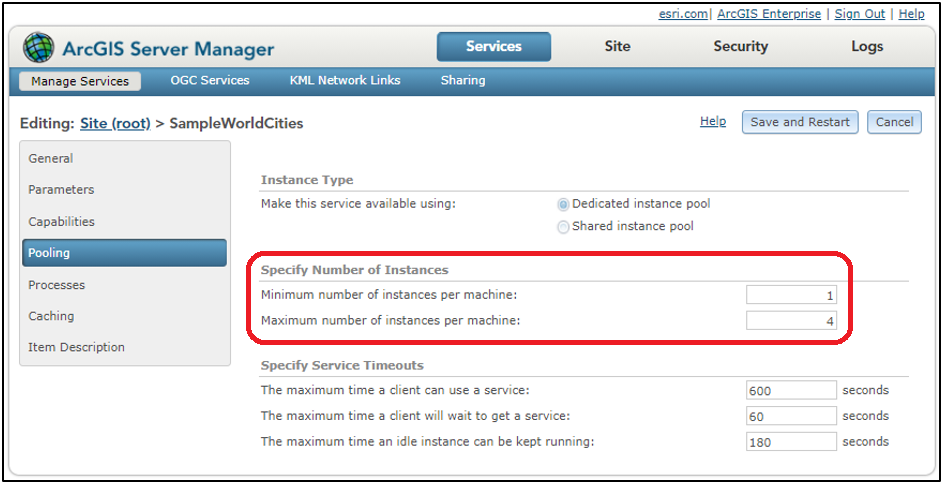Click the Maximum number of instances field
The height and width of the screenshot is (484, 943).
(791, 322)
